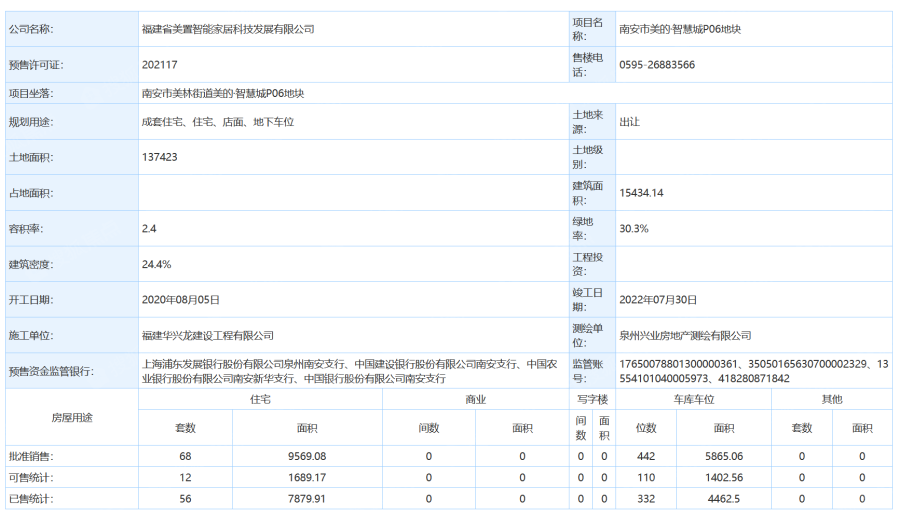Click sold residential area 7879.91
The image size is (900, 516).
click(x=307, y=499)
